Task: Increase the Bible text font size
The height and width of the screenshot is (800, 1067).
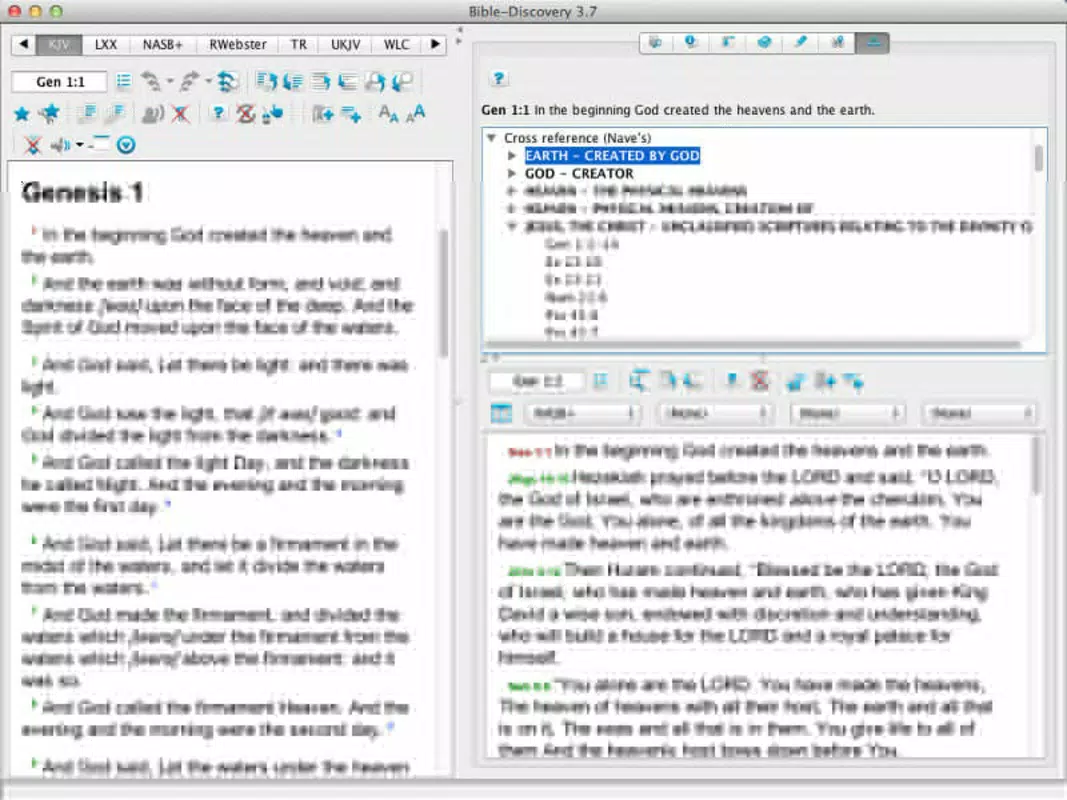Action: coord(415,114)
